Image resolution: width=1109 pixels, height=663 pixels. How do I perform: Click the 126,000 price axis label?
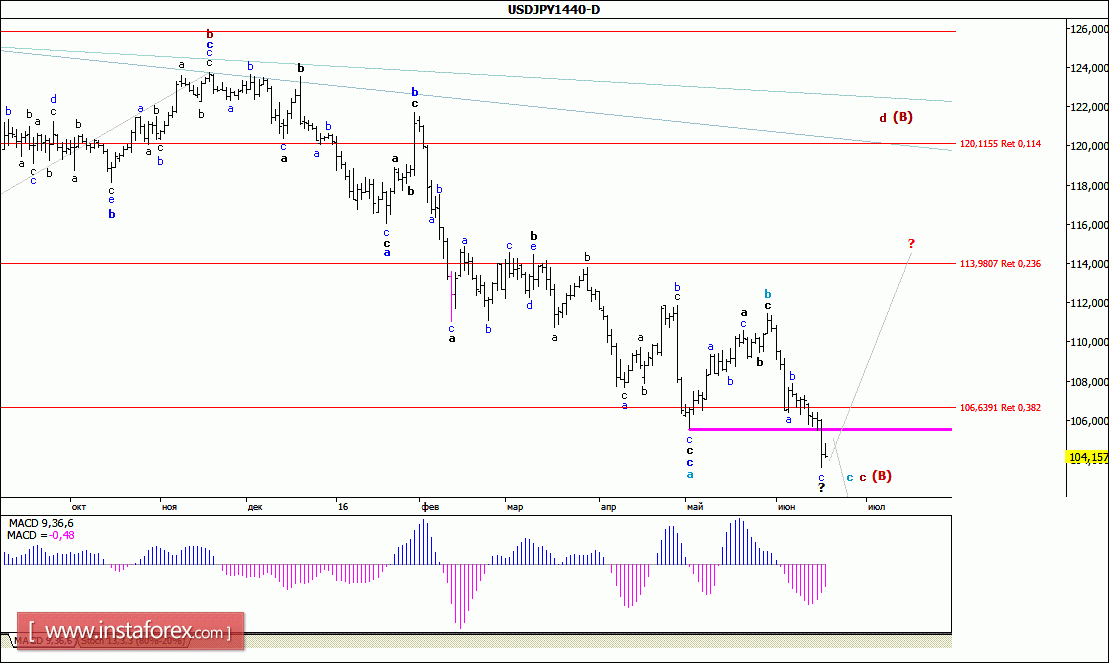coord(1089,29)
